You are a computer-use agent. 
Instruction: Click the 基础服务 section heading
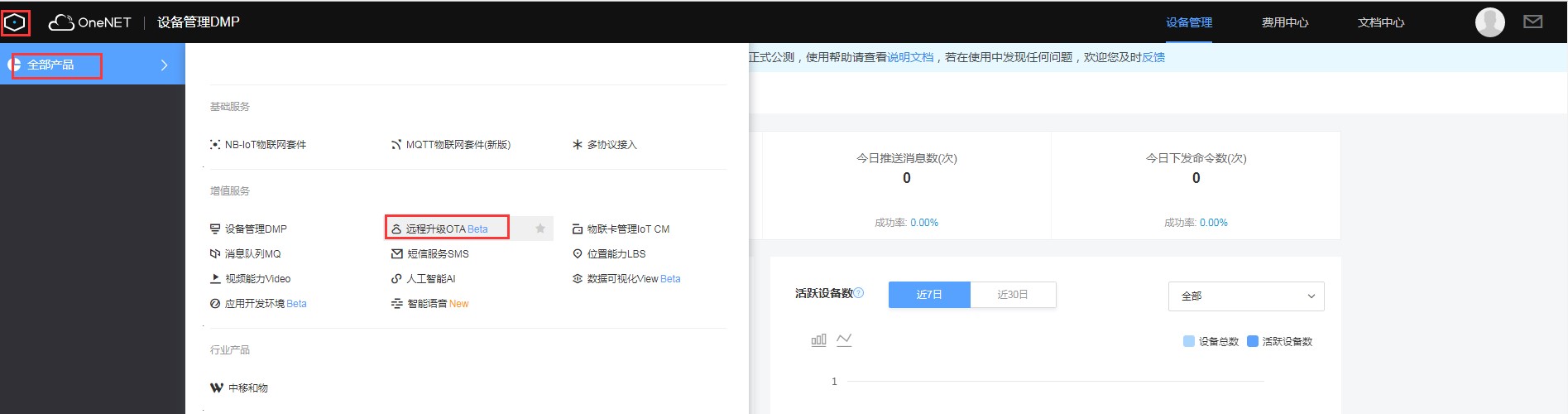(230, 107)
